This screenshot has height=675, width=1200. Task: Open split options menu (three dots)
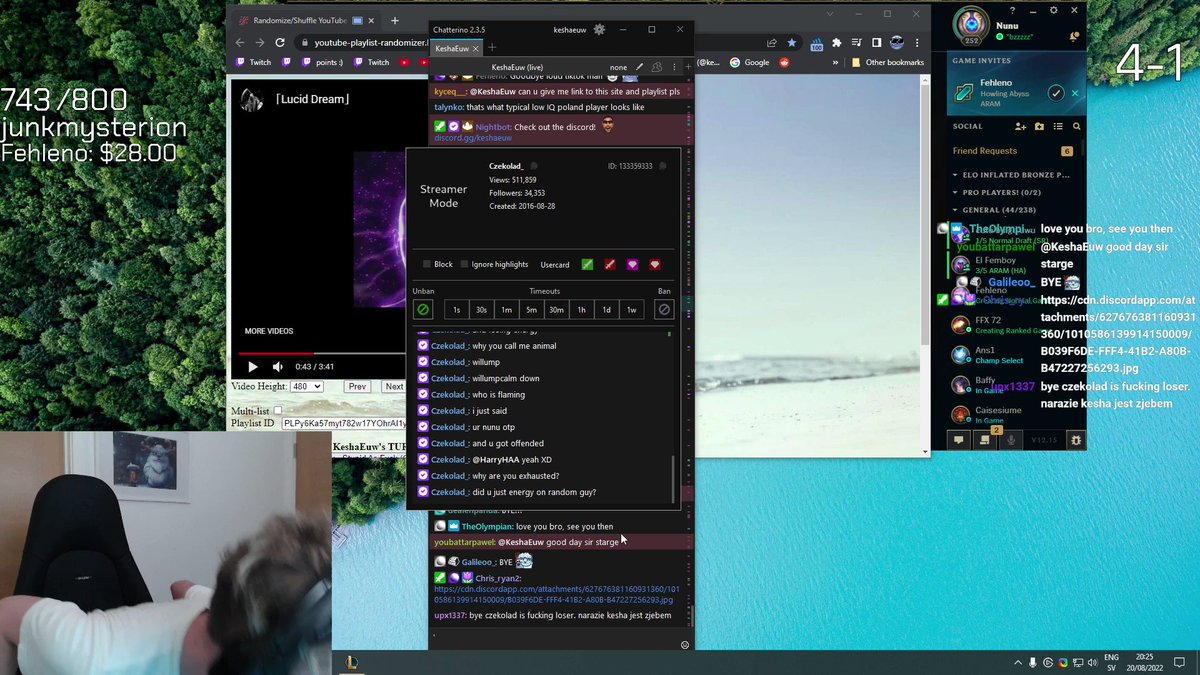point(673,67)
